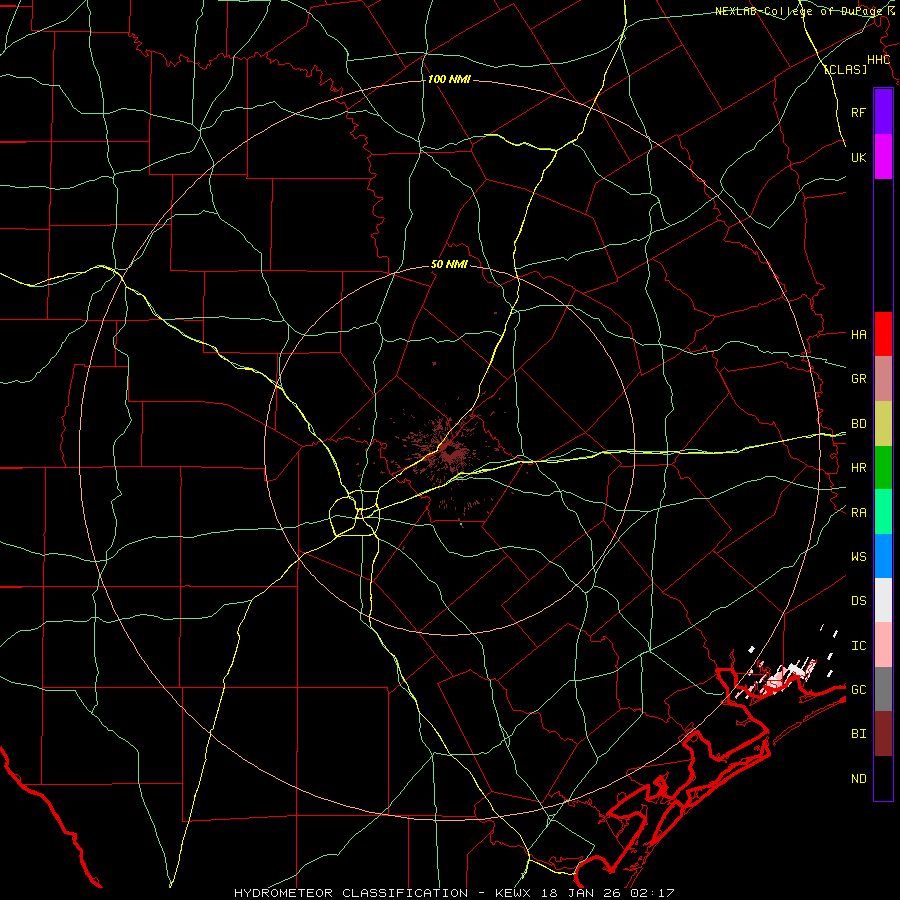Select the "HR" legend label

pos(858,468)
